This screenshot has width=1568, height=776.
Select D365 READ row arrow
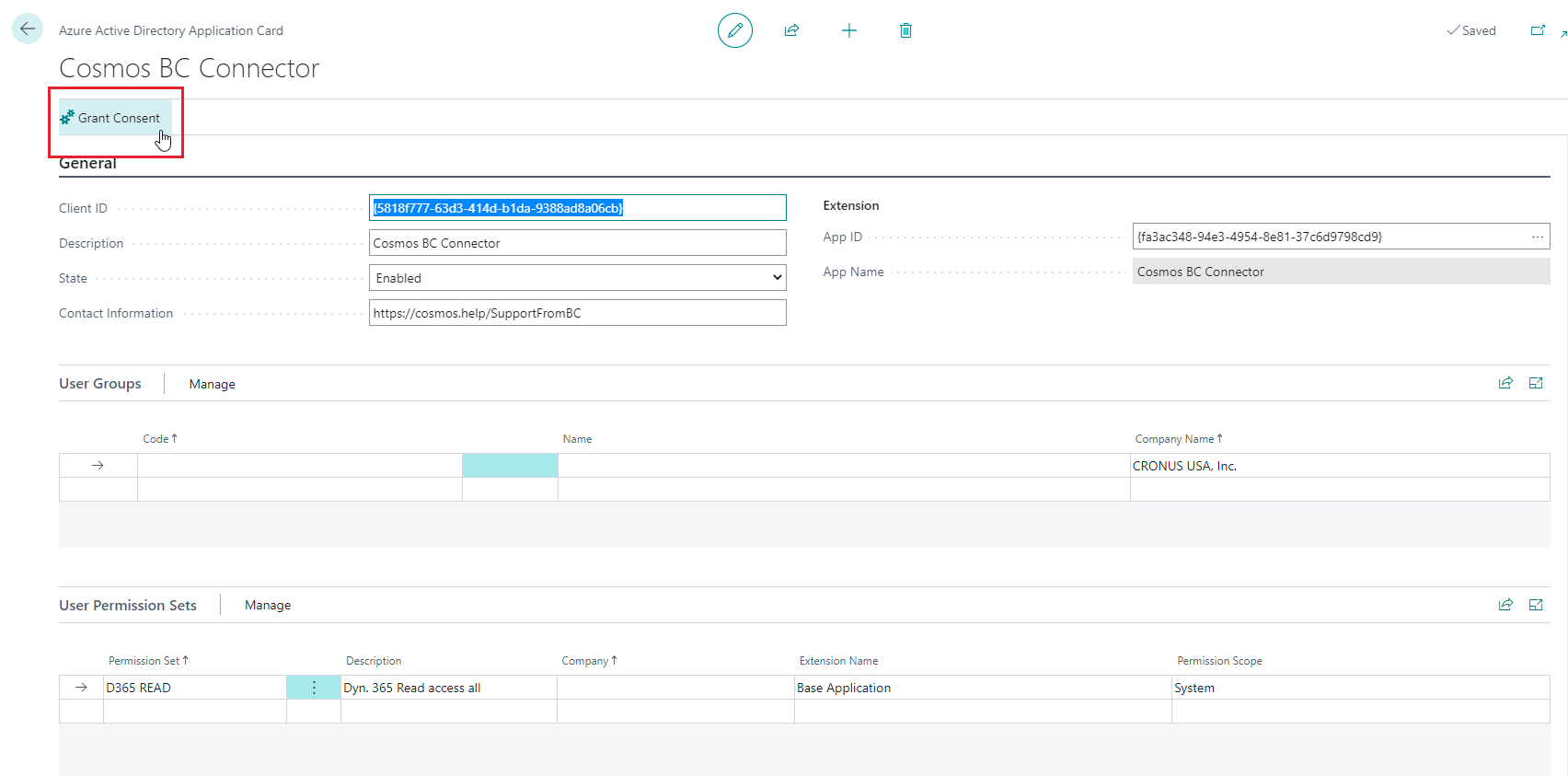pyautogui.click(x=81, y=688)
